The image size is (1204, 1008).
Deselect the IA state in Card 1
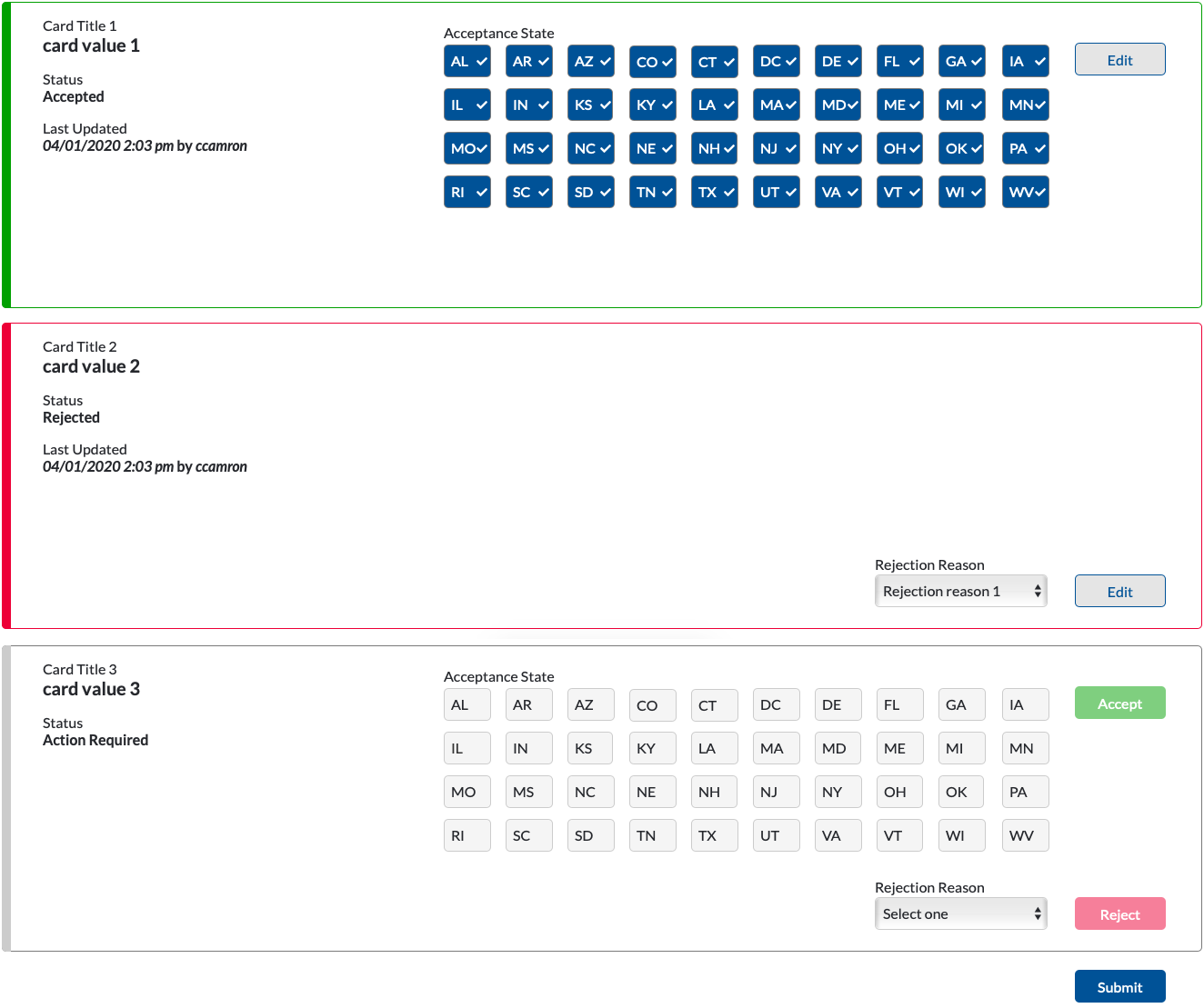click(1025, 61)
